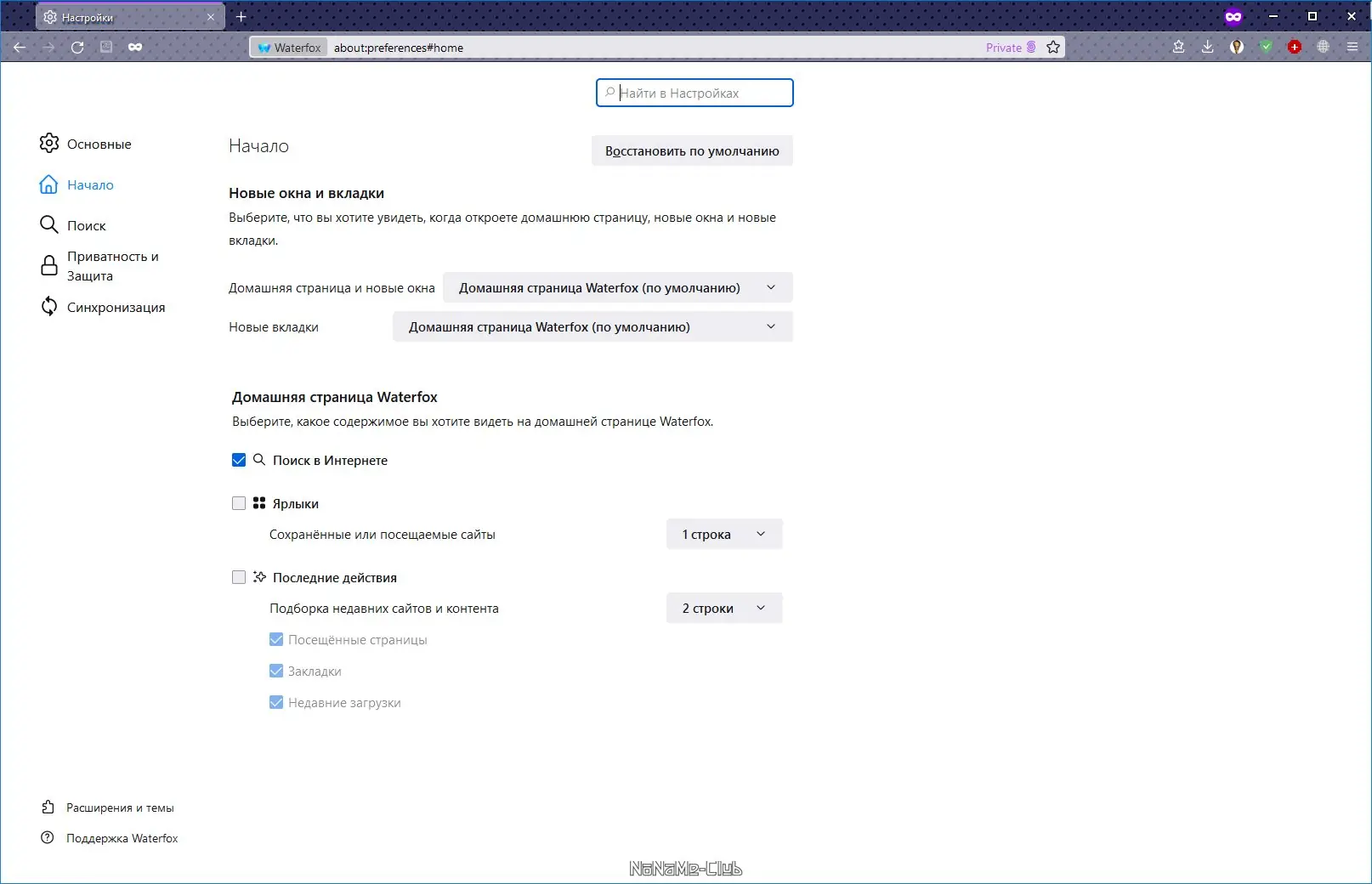The image size is (1372, 884).
Task: Click the Начало house icon in sidebar
Action: pos(49,184)
